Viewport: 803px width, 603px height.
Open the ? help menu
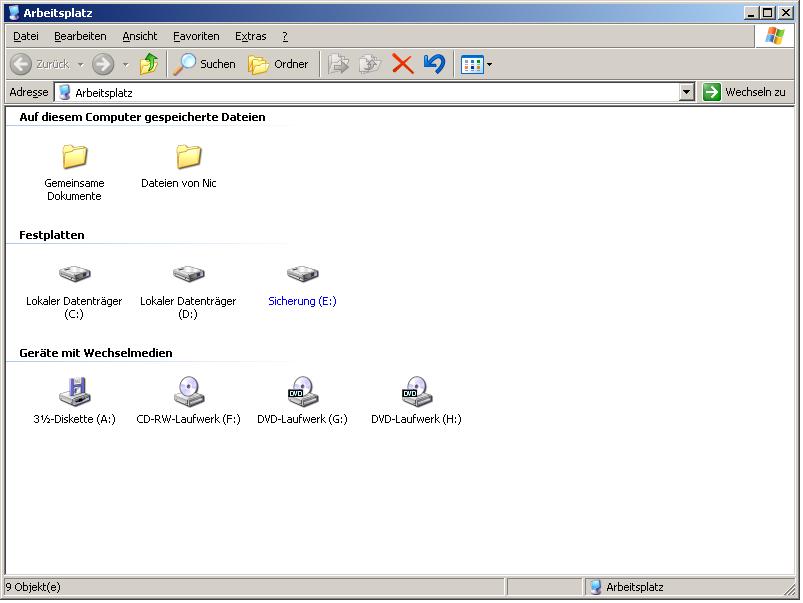tap(285, 36)
